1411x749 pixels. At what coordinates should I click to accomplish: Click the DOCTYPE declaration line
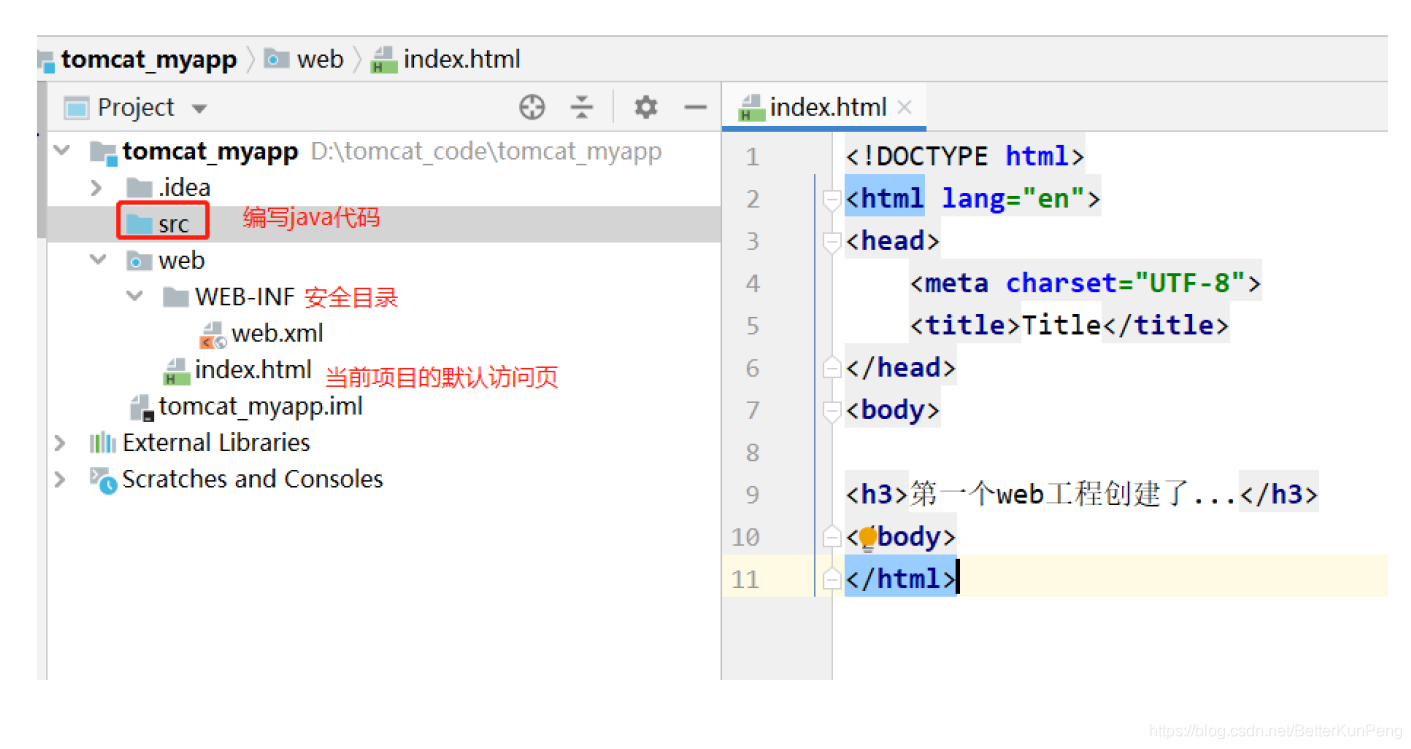coord(965,156)
